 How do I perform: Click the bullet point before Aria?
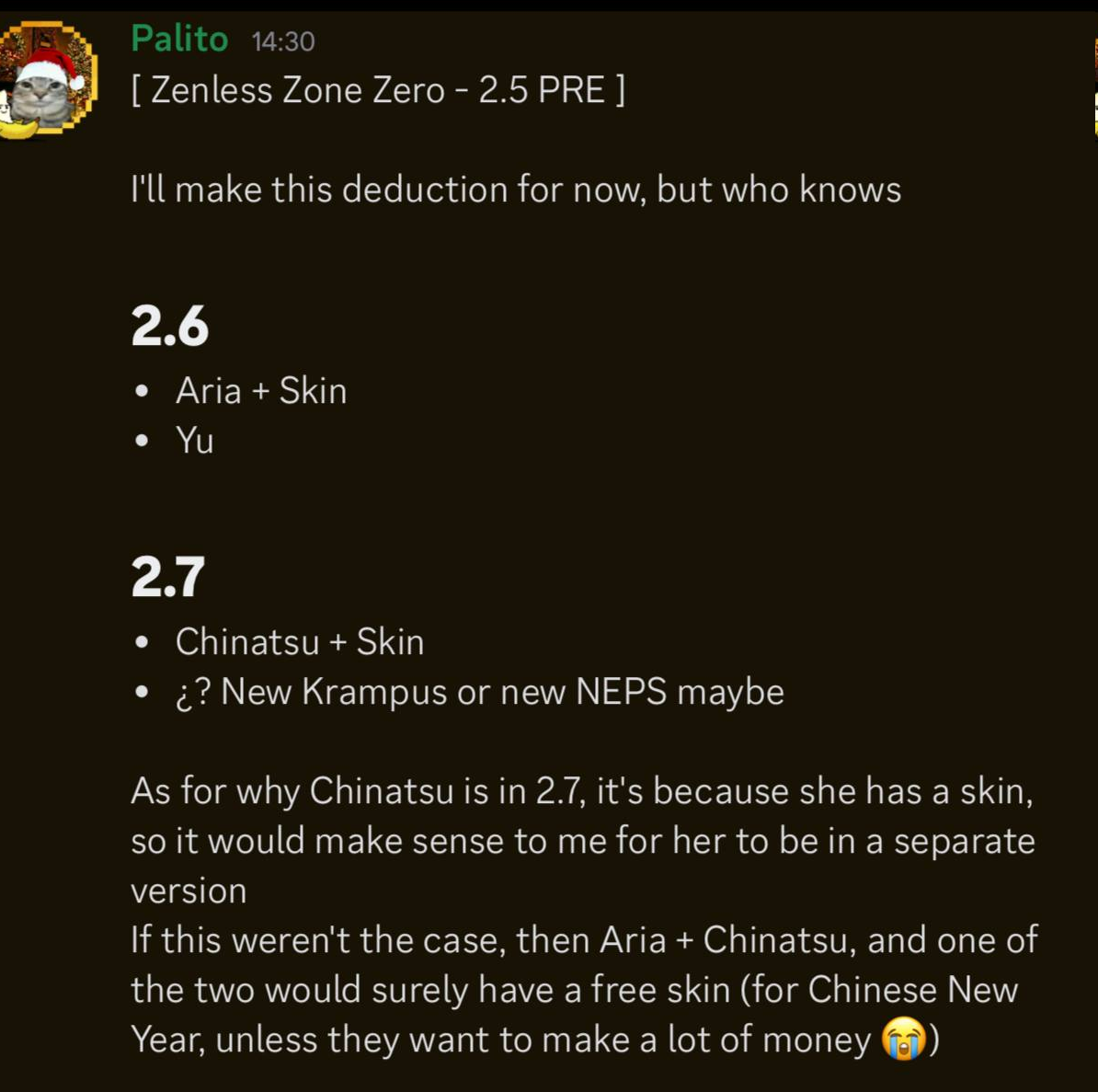143,391
